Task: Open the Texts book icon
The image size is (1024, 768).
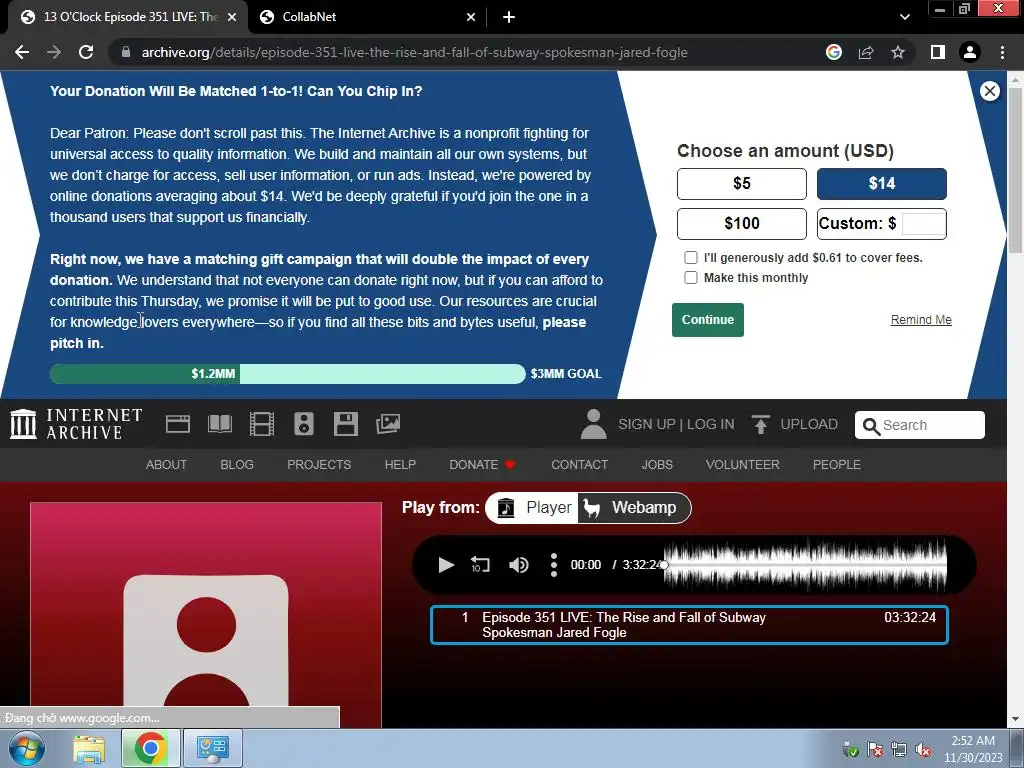Action: (x=219, y=424)
